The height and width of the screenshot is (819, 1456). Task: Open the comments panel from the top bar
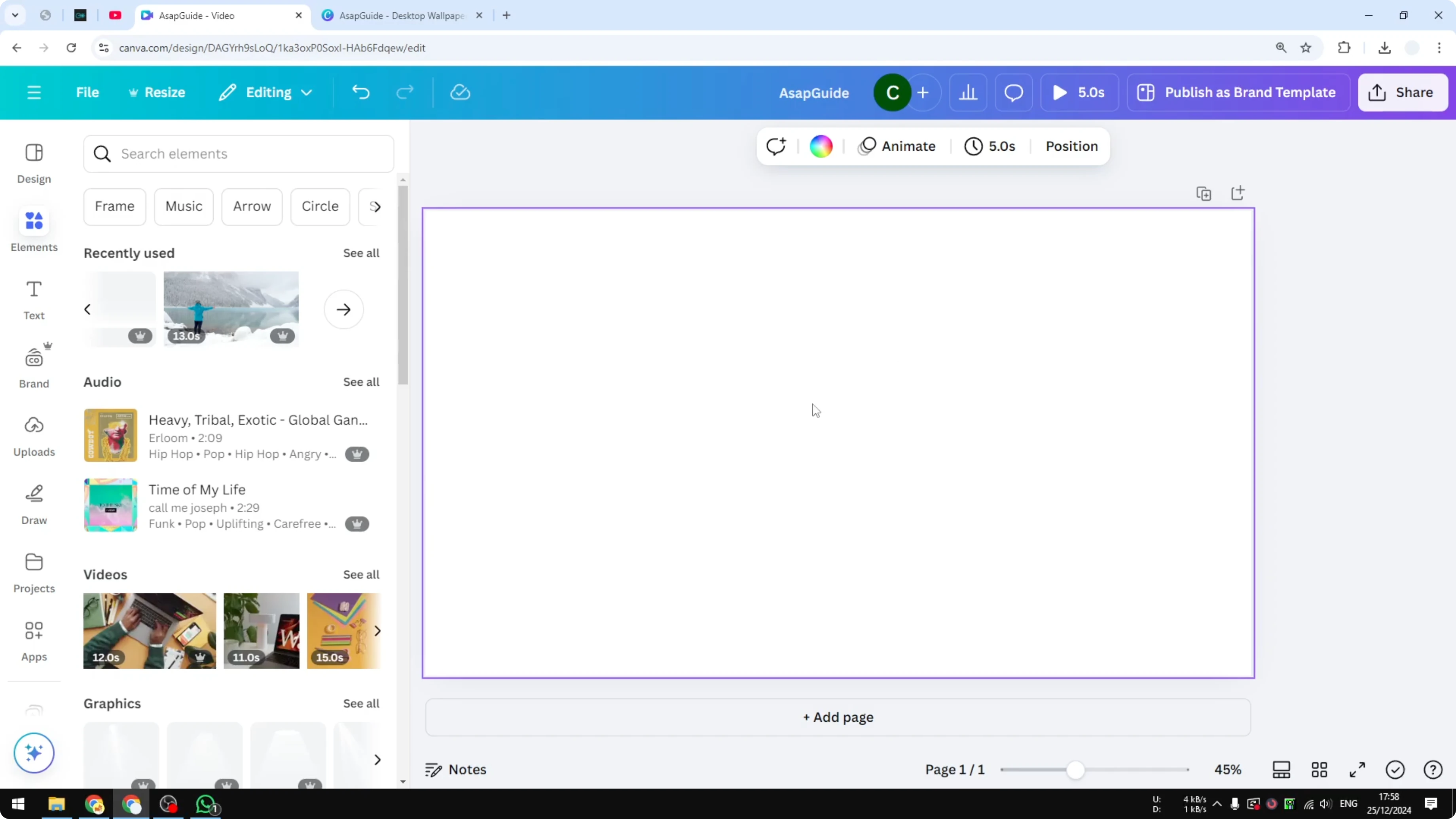(x=1013, y=92)
